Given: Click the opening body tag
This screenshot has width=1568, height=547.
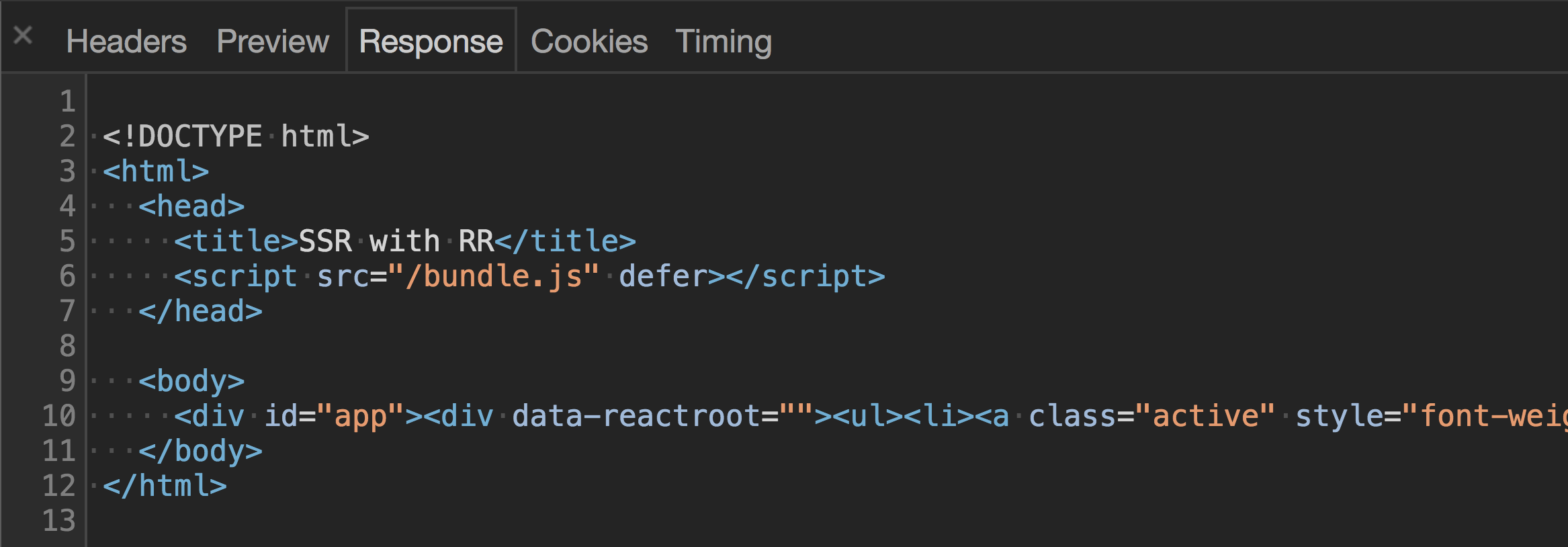Looking at the screenshot, I should (x=191, y=382).
